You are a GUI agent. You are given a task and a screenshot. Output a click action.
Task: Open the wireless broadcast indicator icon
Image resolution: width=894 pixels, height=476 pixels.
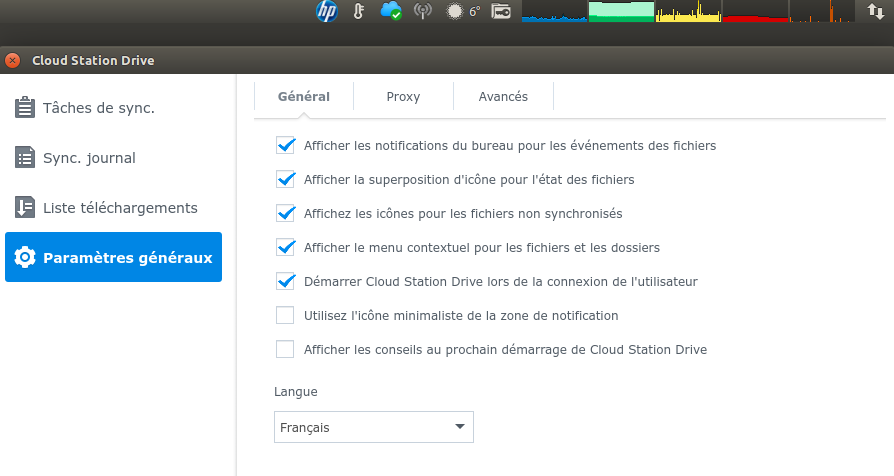click(x=423, y=12)
